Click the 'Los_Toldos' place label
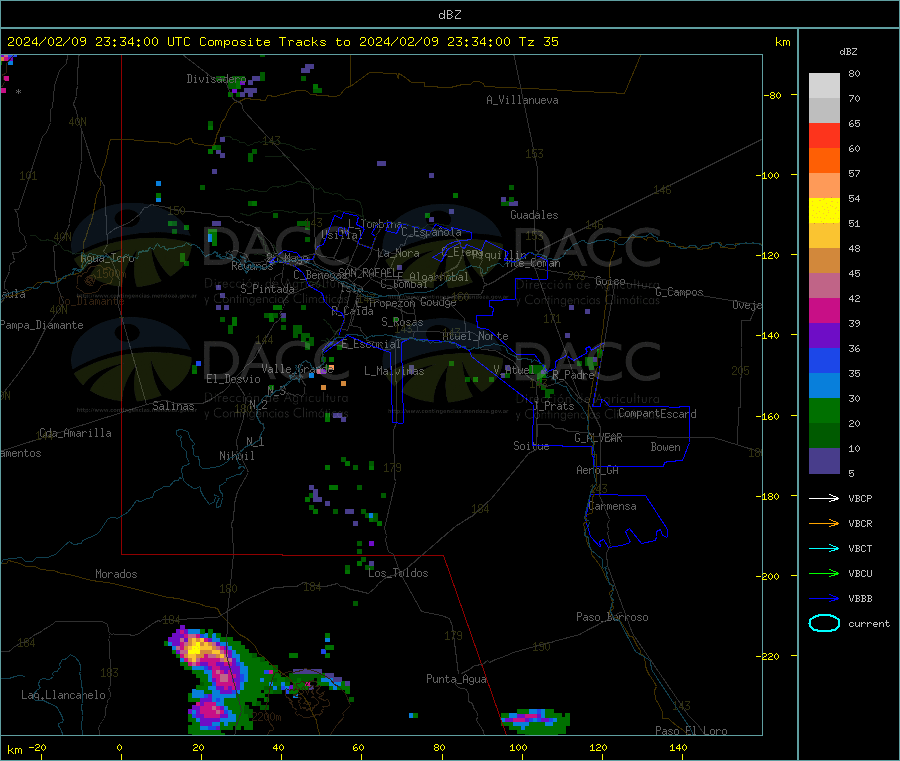Screen dimensions: 900x761 (x=398, y=573)
